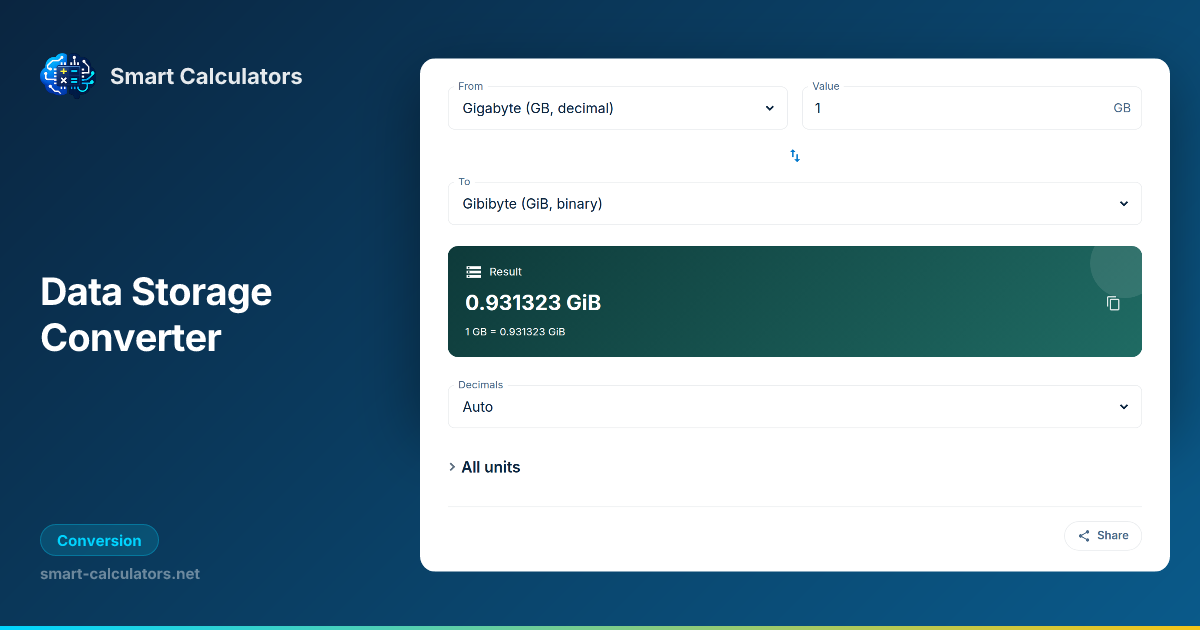Click the Result list icon

[x=474, y=272]
